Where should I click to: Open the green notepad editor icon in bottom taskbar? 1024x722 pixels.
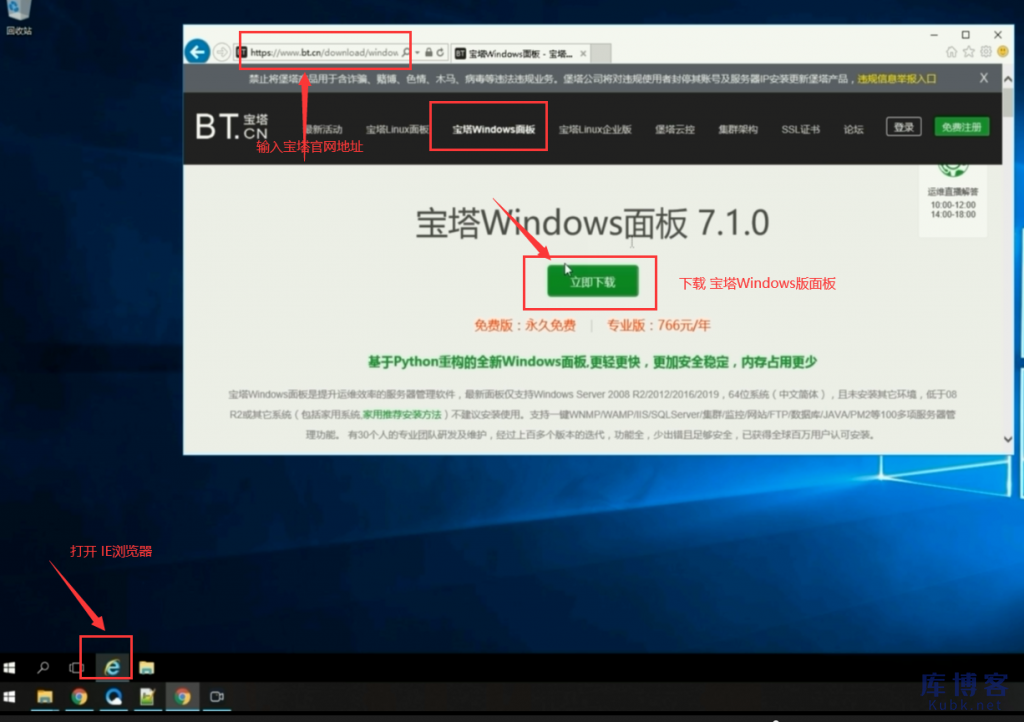(148, 697)
